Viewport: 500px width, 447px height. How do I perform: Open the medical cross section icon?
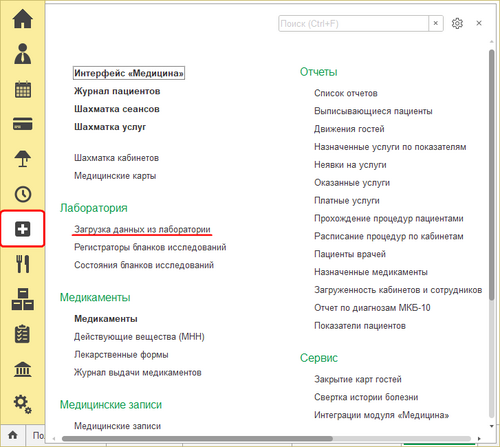click(x=23, y=229)
